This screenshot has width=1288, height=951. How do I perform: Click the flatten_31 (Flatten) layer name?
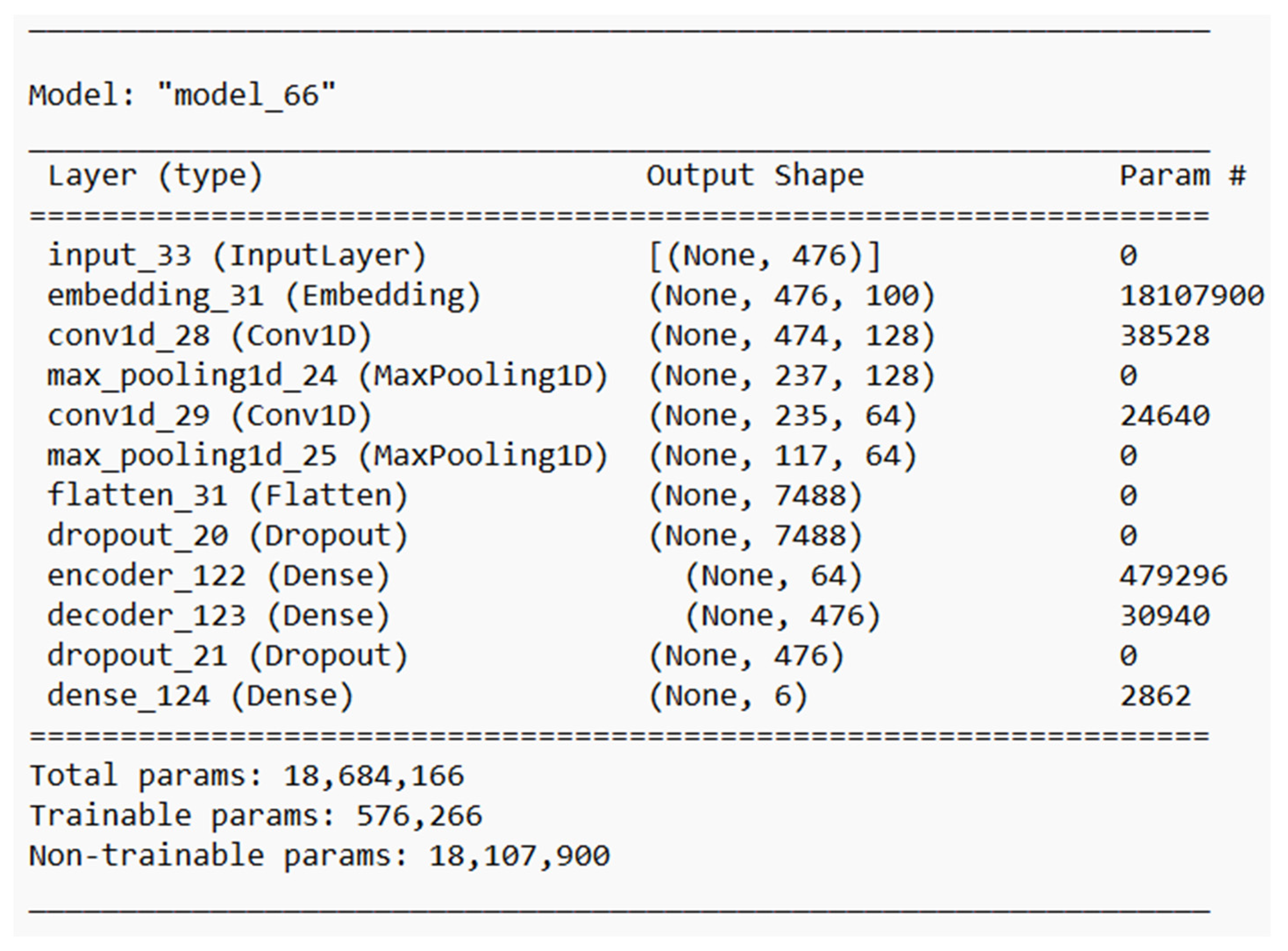pos(227,495)
